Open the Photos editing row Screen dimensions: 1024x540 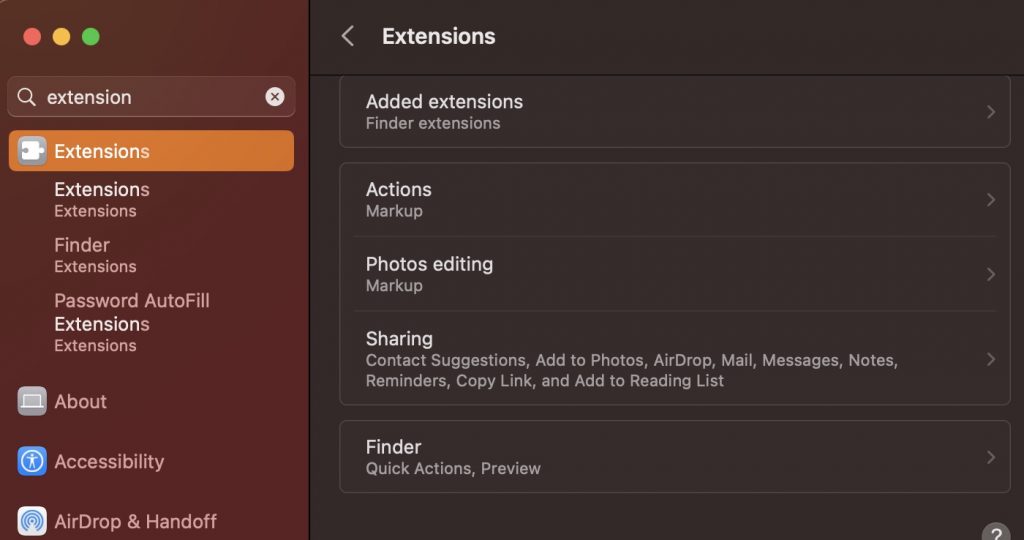point(675,274)
